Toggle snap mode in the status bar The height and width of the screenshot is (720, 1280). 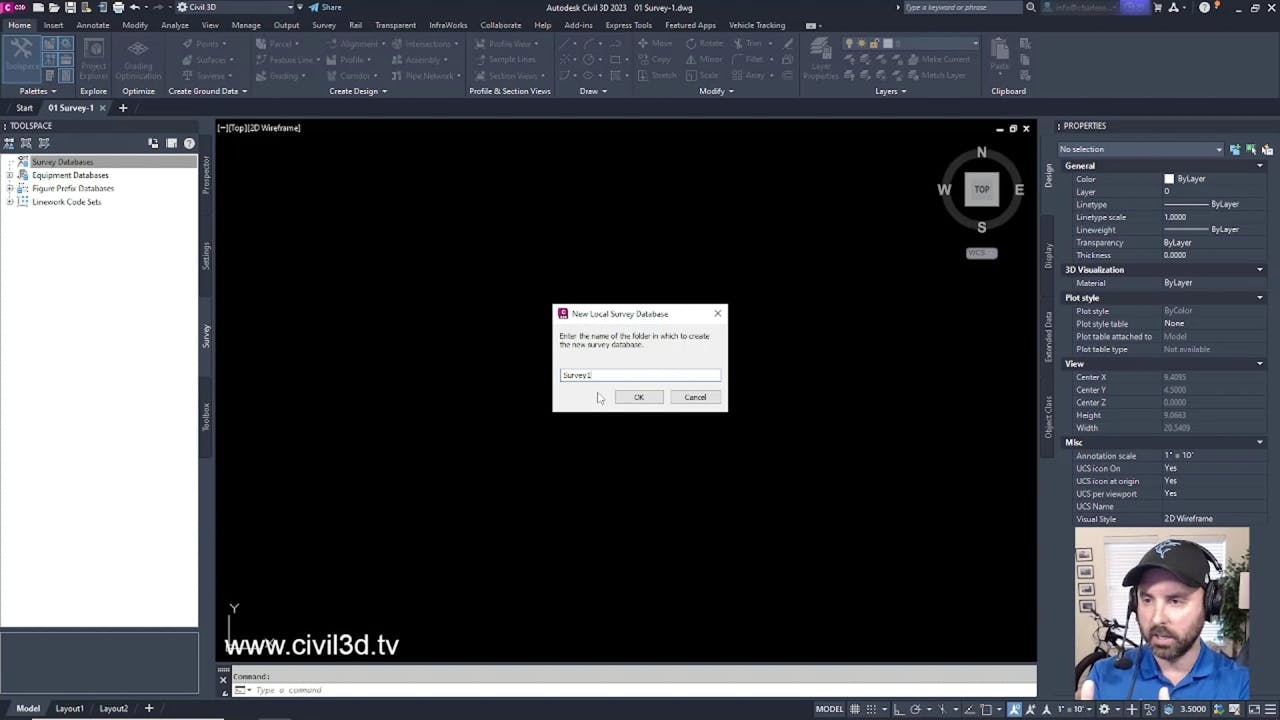[x=871, y=709]
